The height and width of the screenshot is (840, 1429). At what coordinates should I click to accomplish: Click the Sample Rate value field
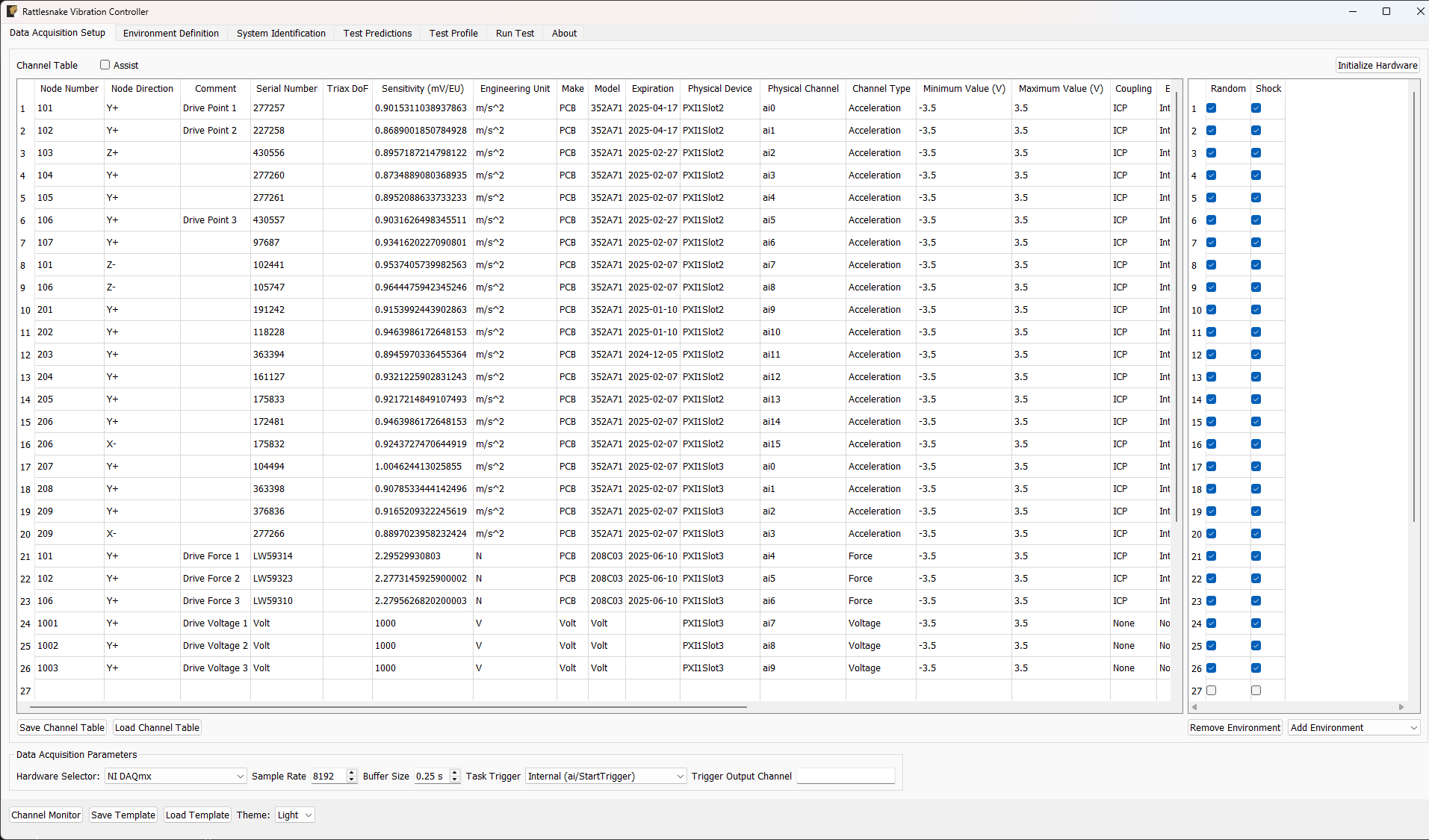coord(329,776)
